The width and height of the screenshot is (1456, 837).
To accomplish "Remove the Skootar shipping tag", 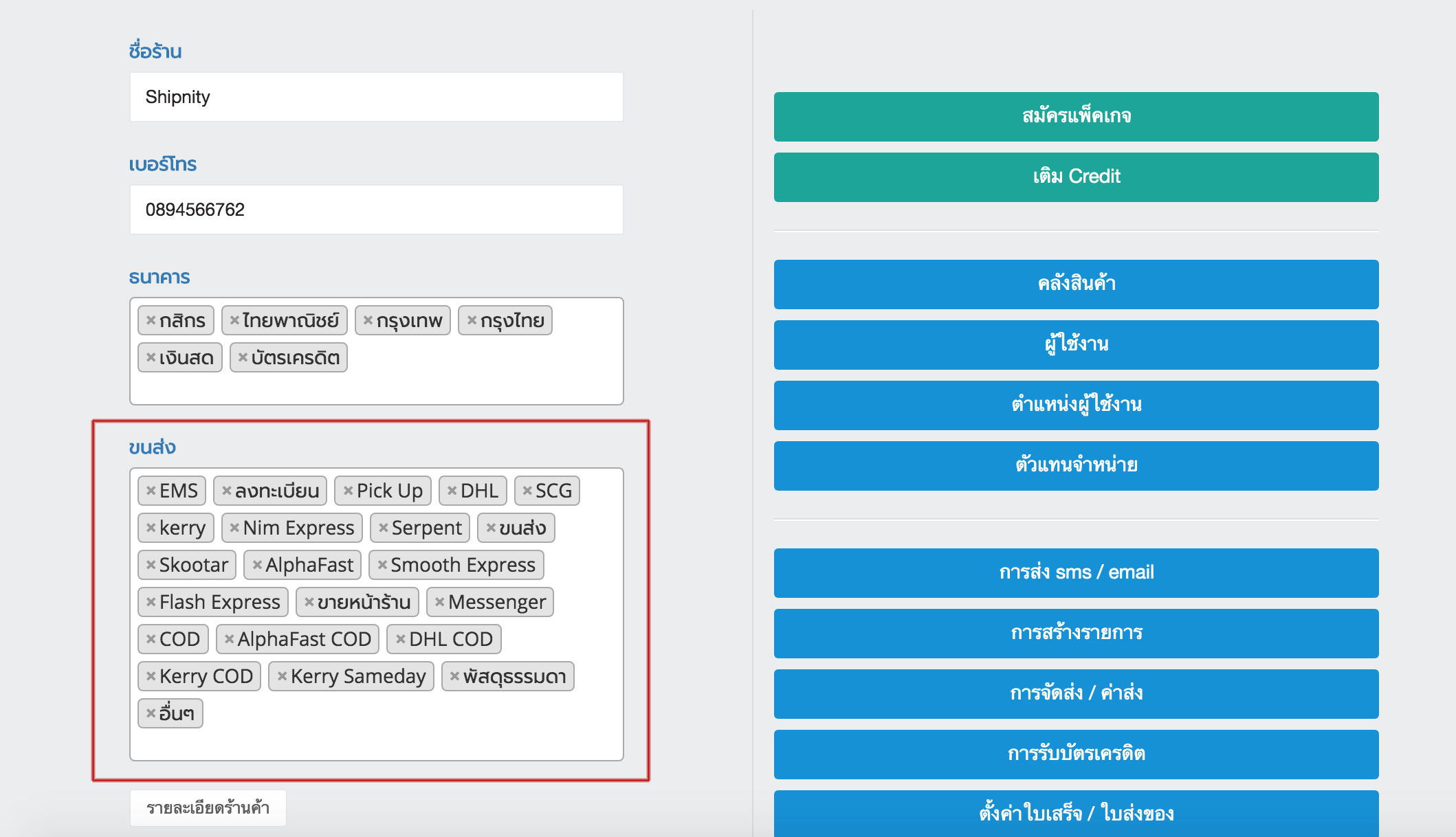I will (151, 565).
